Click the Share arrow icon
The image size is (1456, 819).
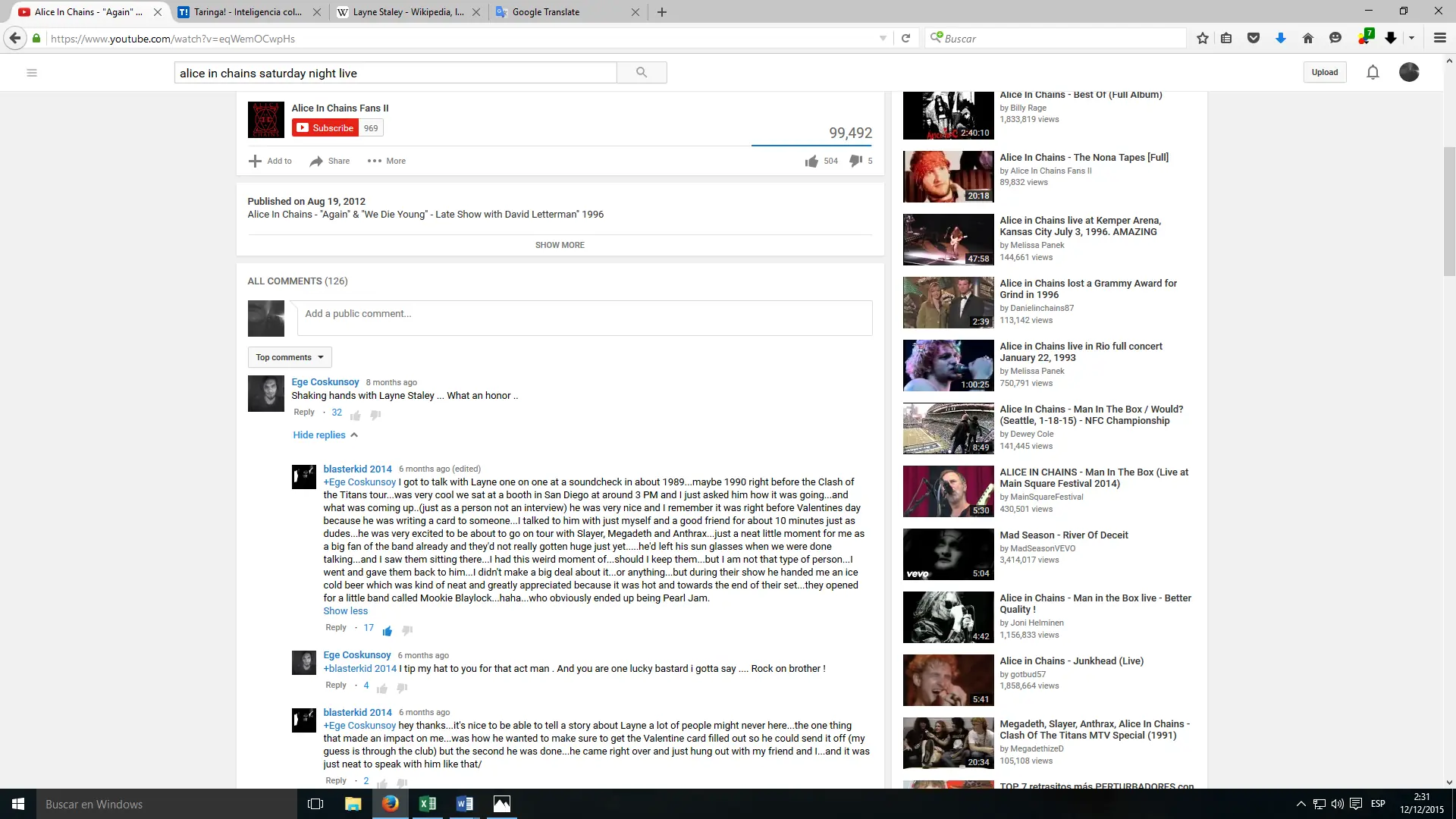tap(316, 161)
